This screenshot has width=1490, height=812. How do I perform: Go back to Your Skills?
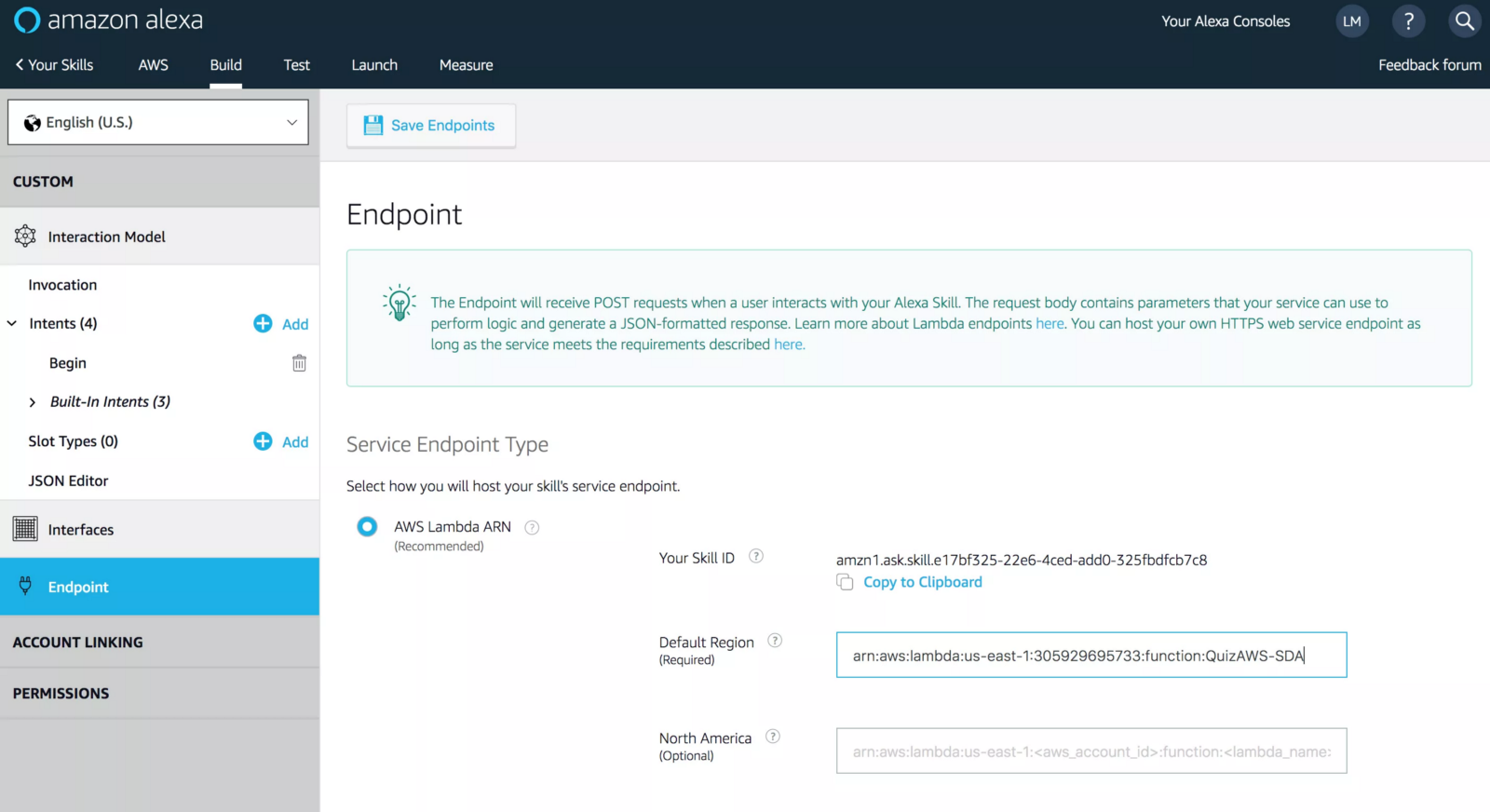click(54, 65)
